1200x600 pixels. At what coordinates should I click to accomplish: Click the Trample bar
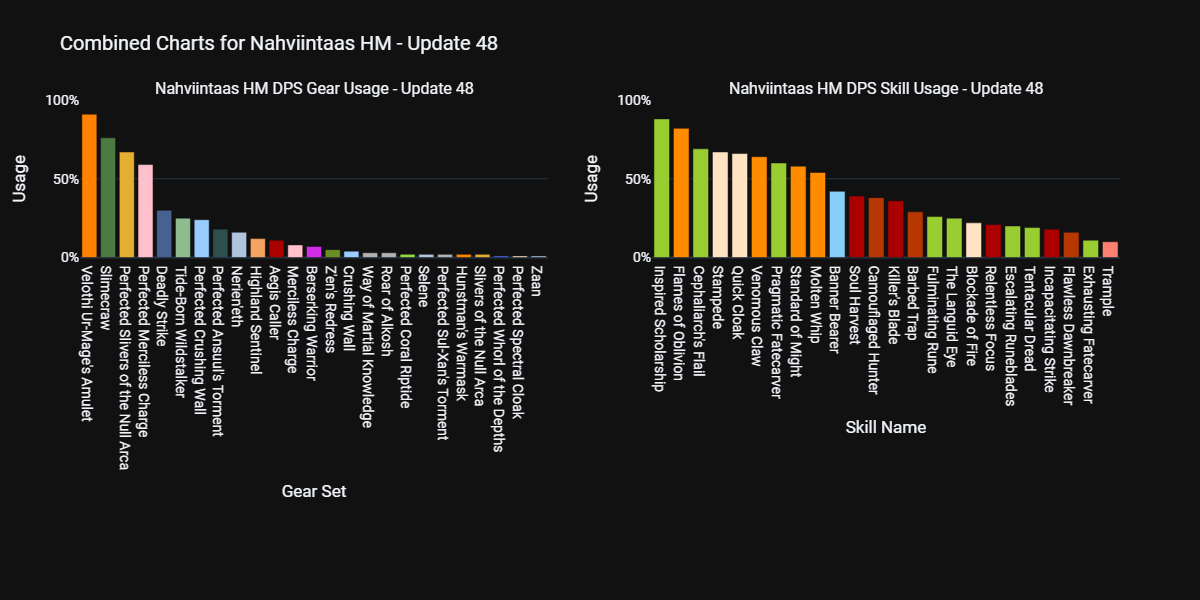pyautogui.click(x=1110, y=250)
